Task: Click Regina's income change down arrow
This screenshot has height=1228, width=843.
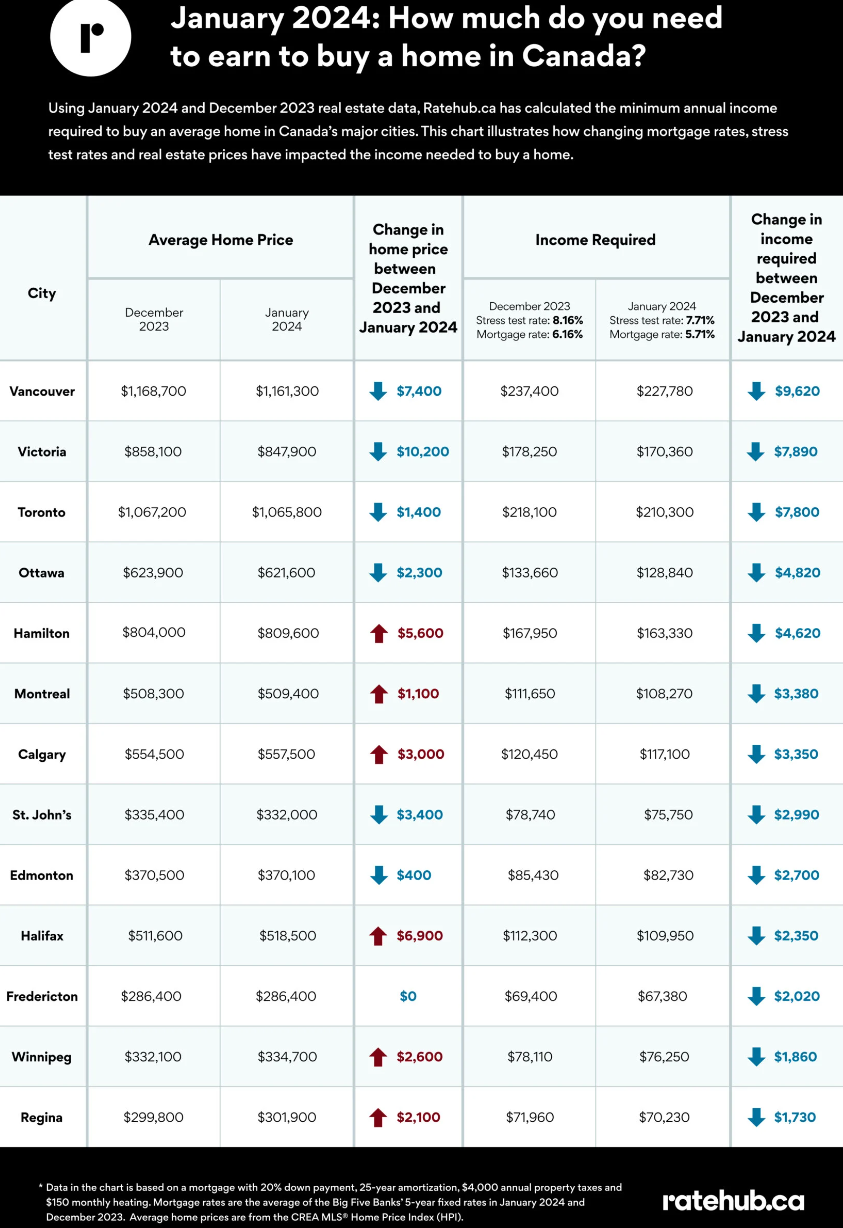Action: point(756,1117)
